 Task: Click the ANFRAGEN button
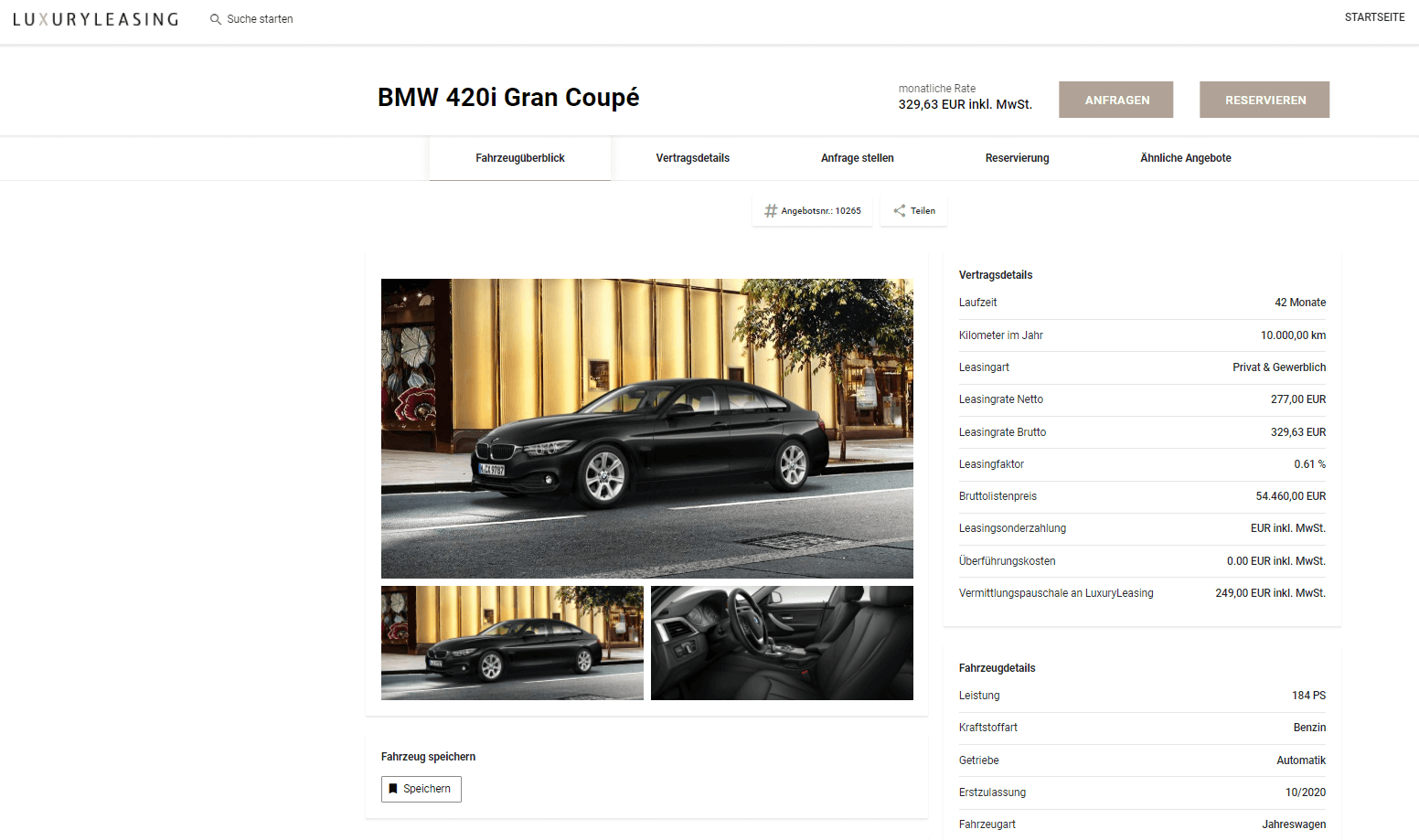click(x=1116, y=100)
